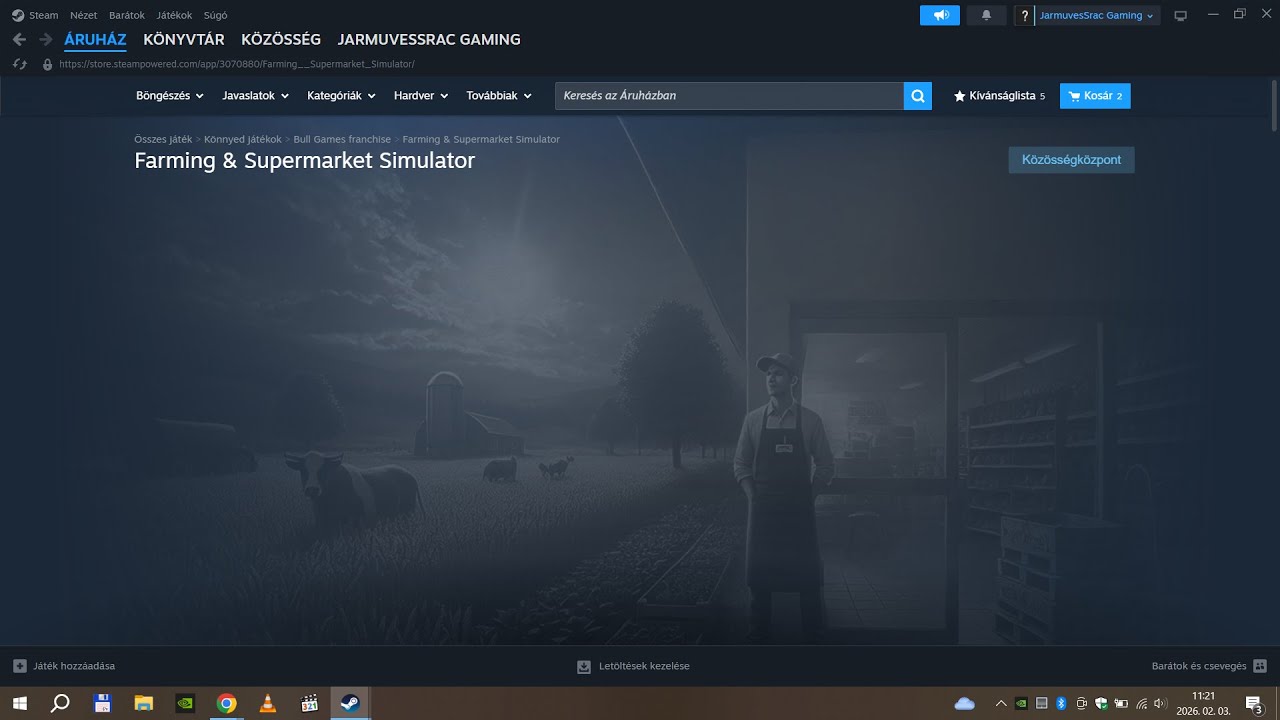Click the Keresés az Áruházban search field

[x=730, y=96]
